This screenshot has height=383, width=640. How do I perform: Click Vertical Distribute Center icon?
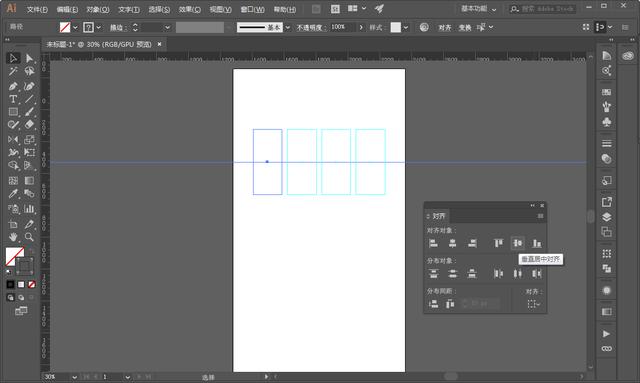[x=453, y=274]
